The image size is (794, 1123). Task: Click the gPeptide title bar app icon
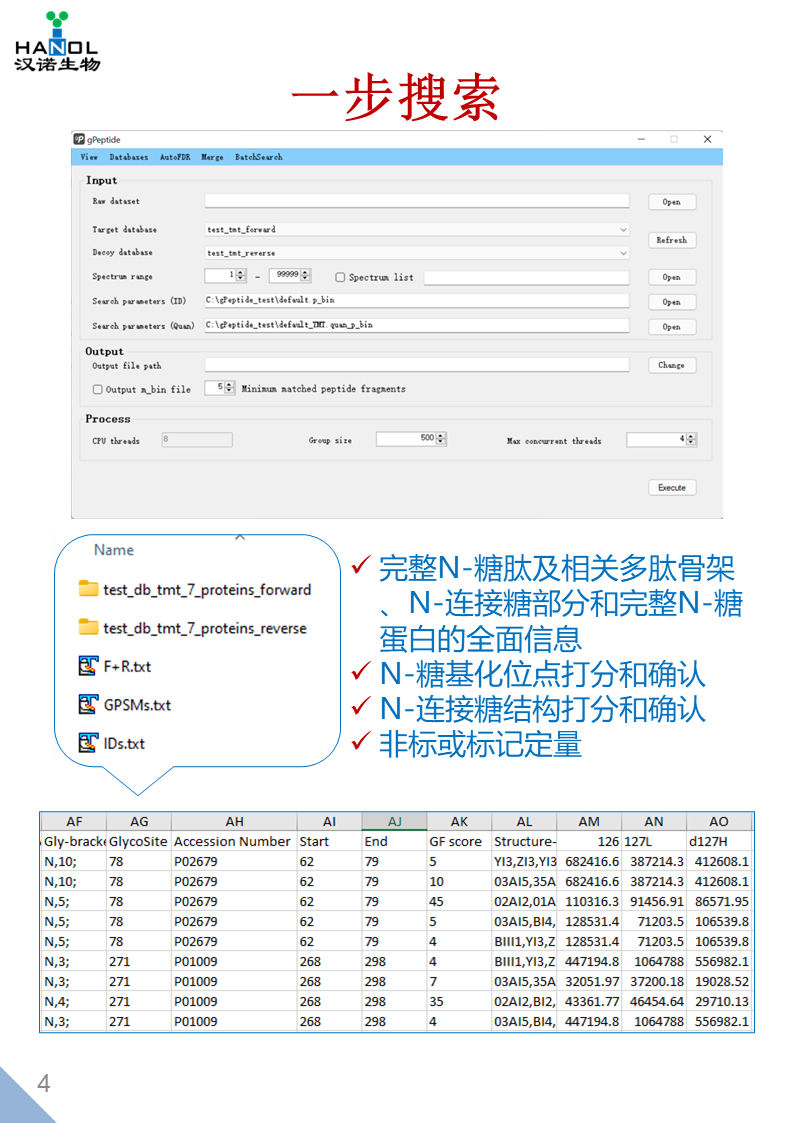pyautogui.click(x=79, y=139)
